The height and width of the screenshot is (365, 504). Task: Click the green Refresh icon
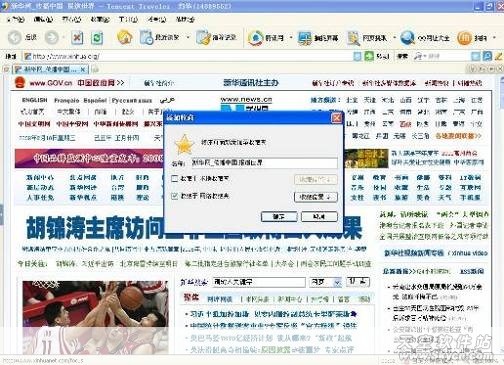click(97, 38)
